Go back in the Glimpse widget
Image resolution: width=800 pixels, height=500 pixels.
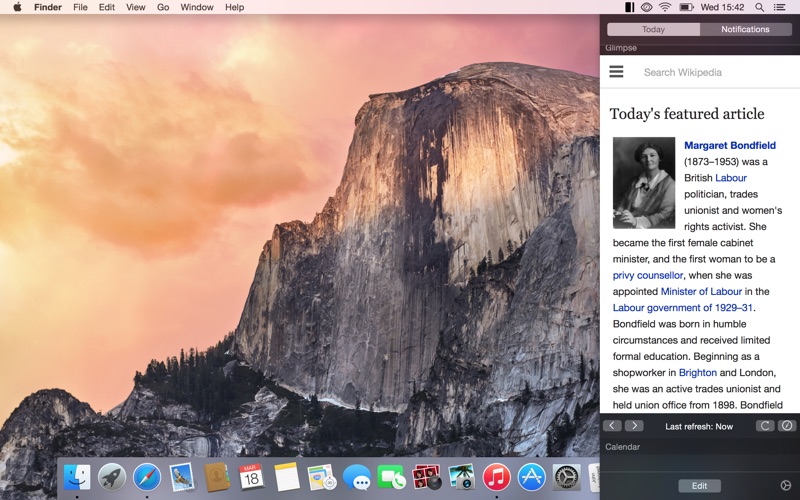(612, 426)
